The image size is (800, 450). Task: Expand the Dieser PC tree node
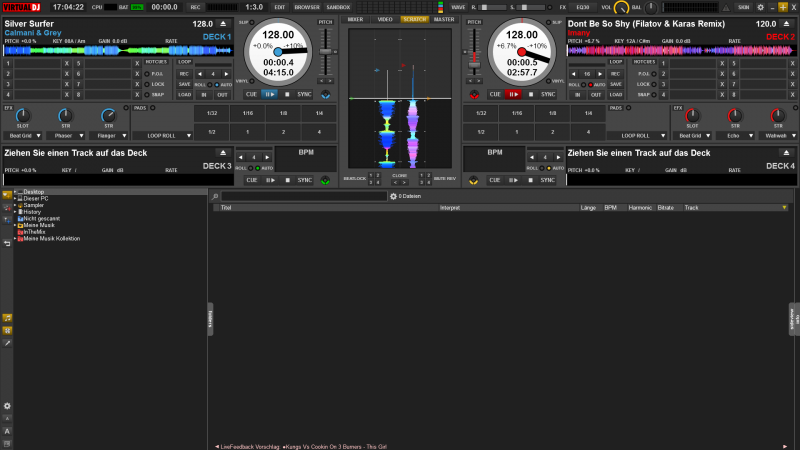[15, 198]
